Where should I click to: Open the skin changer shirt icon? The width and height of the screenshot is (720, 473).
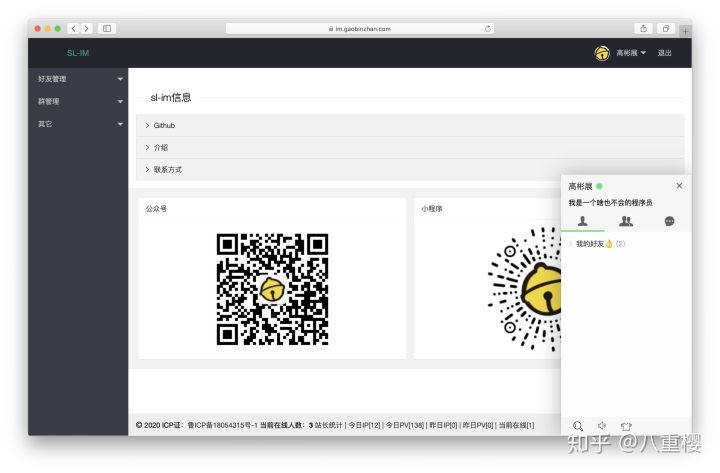pos(626,426)
